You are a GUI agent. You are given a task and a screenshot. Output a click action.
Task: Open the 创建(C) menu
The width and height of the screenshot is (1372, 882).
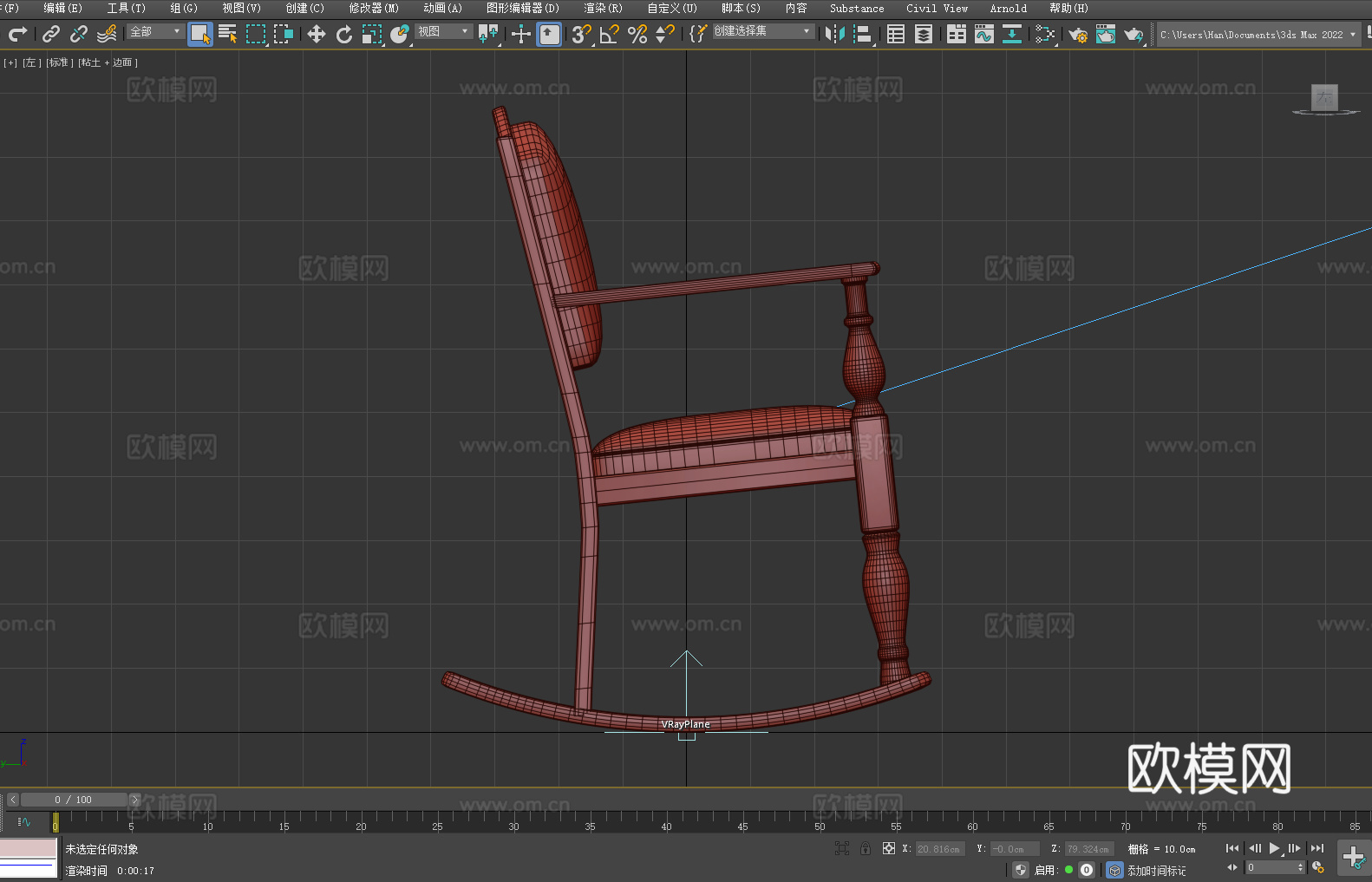click(305, 8)
